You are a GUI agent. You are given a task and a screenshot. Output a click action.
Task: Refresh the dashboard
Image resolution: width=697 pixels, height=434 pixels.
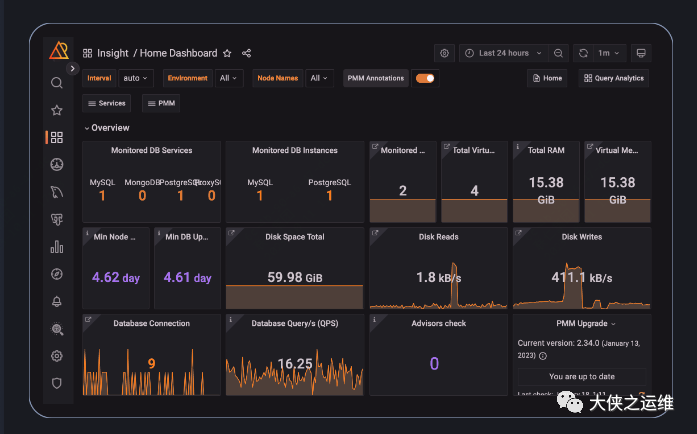(x=583, y=53)
